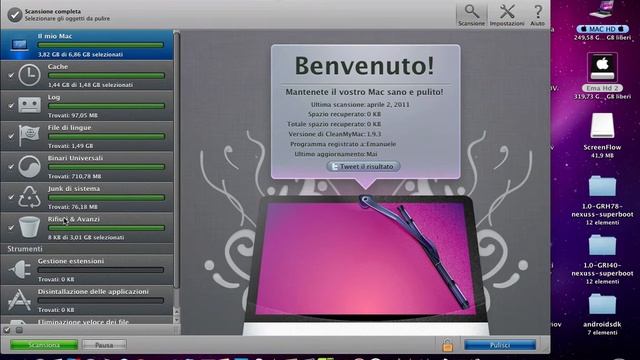Click the select-all checked box below list

pyautogui.click(x=7, y=330)
